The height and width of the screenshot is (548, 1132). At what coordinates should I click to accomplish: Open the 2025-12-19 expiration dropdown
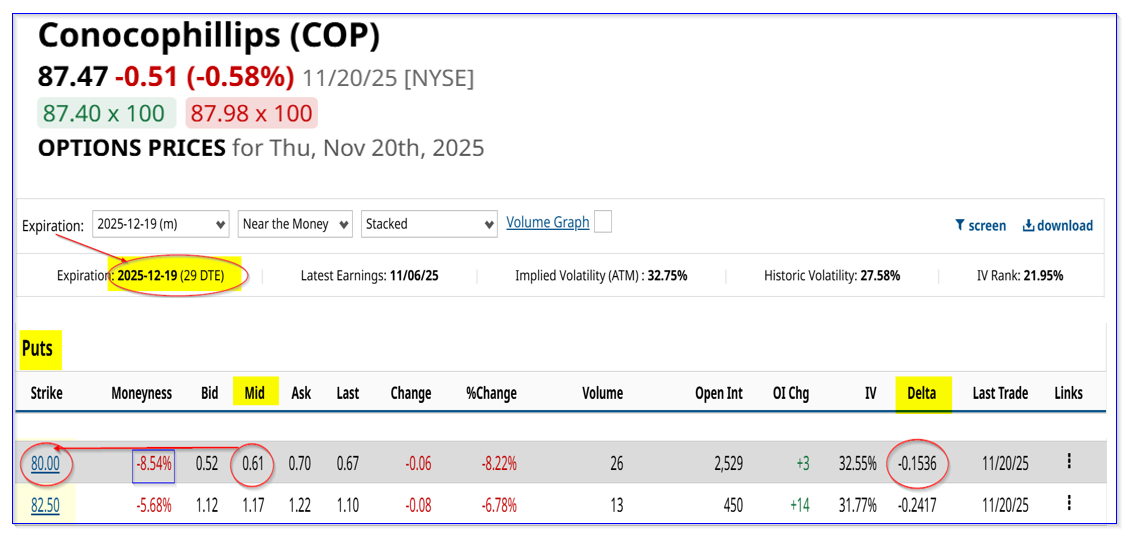161,224
